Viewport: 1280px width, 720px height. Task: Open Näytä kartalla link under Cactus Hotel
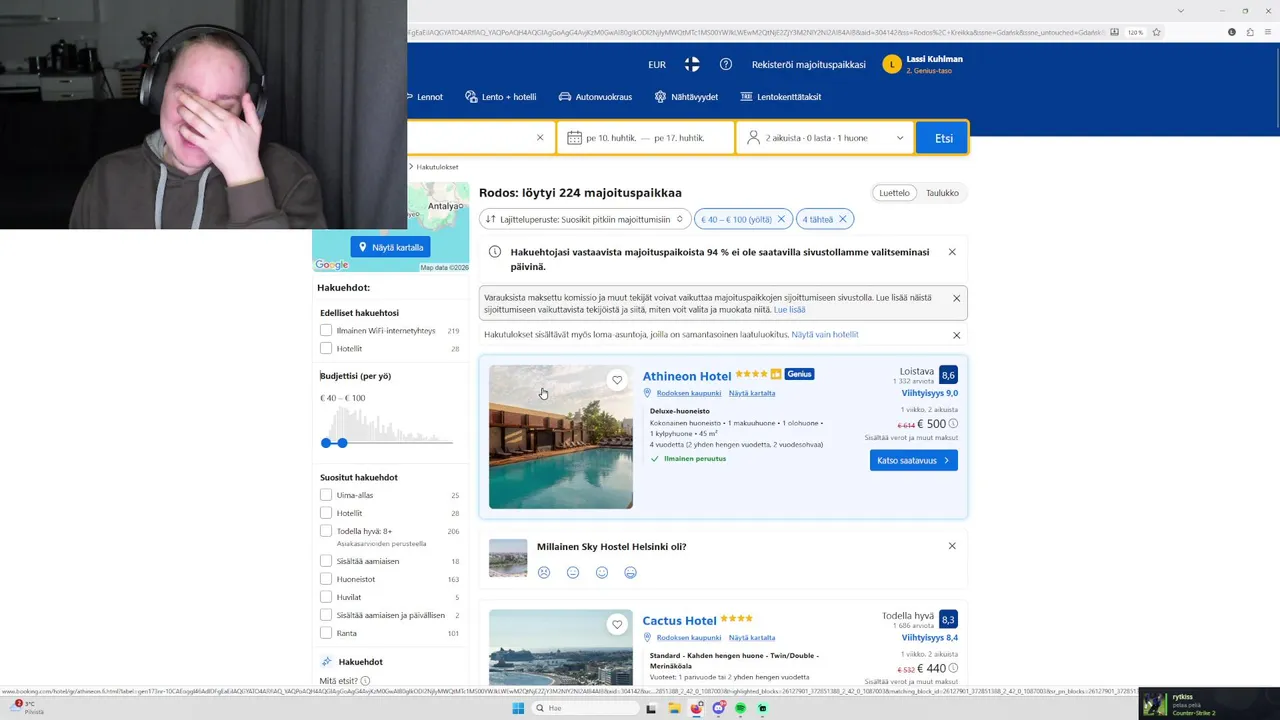(752, 637)
